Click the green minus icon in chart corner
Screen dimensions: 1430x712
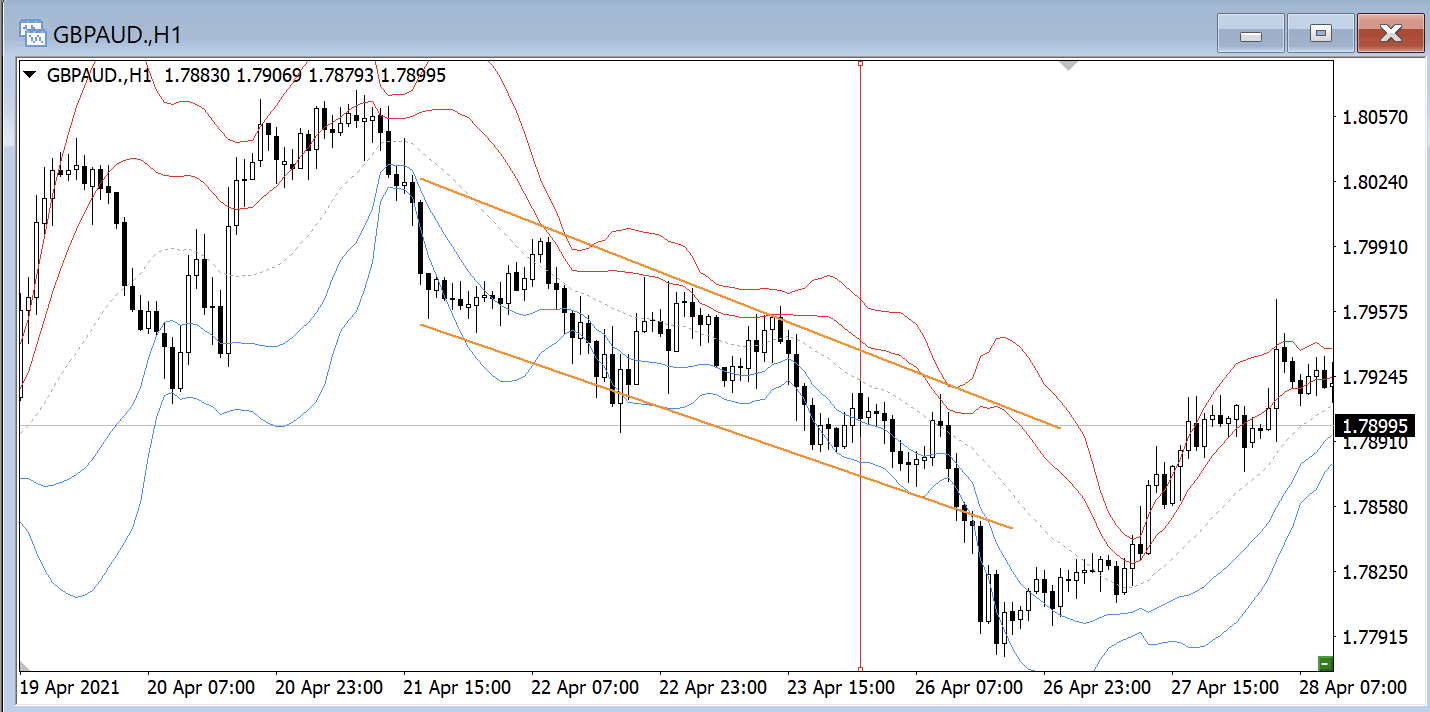tap(1326, 662)
